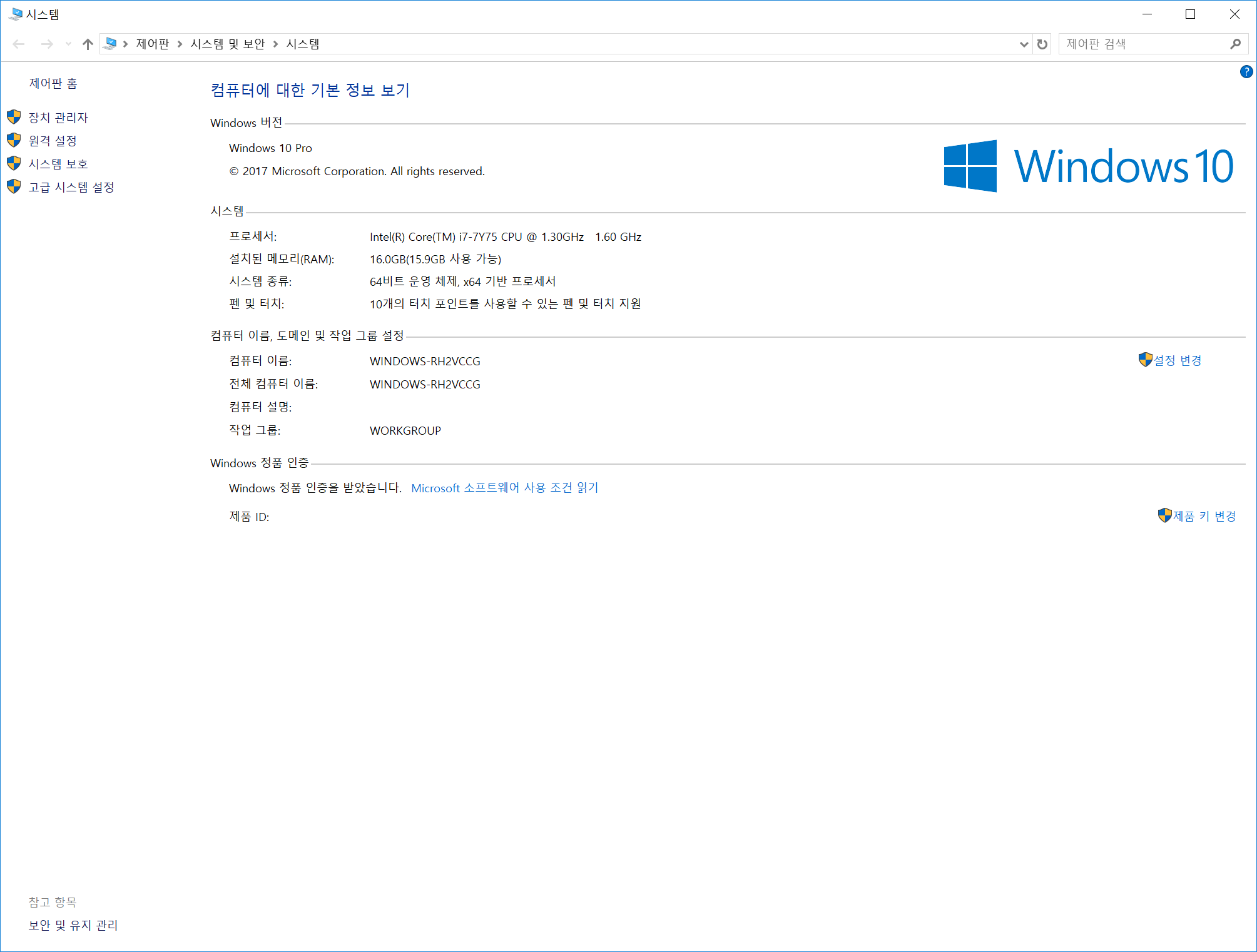Click shield icon next to 제품 키 변경
Image resolution: width=1257 pixels, height=952 pixels.
1164,515
